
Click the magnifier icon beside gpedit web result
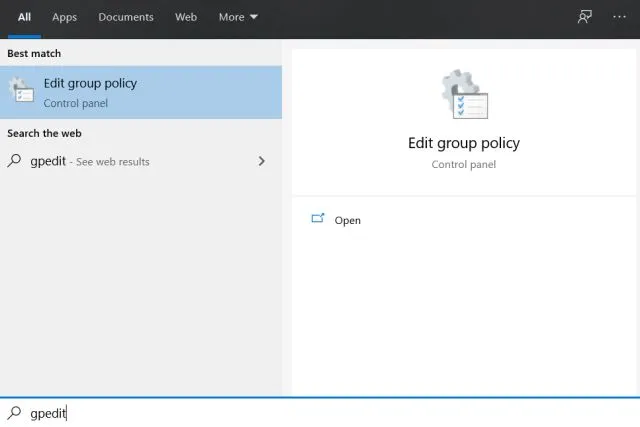[x=14, y=161]
